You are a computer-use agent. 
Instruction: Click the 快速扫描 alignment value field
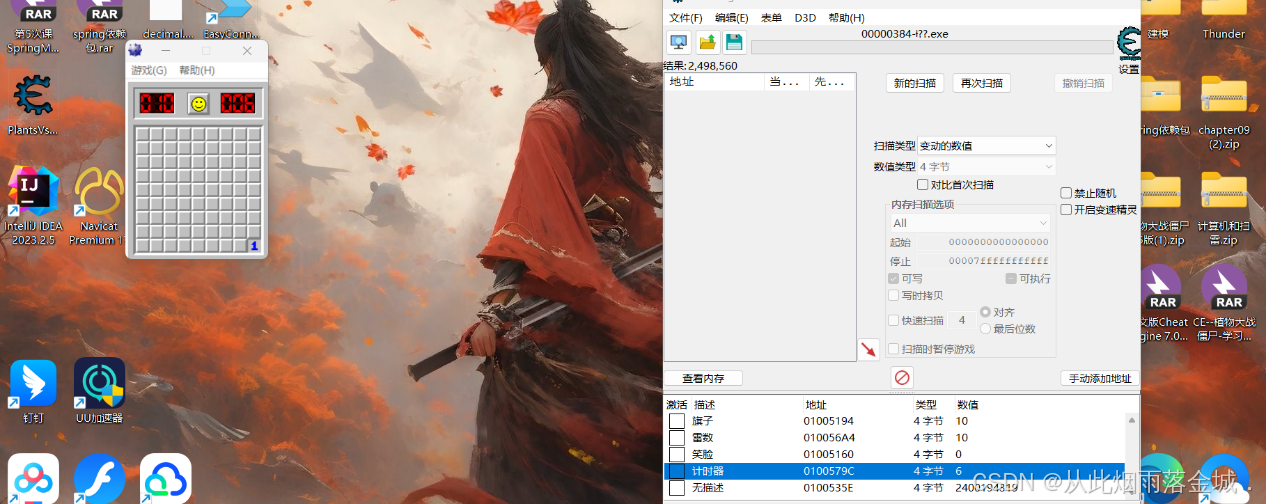[x=962, y=320]
